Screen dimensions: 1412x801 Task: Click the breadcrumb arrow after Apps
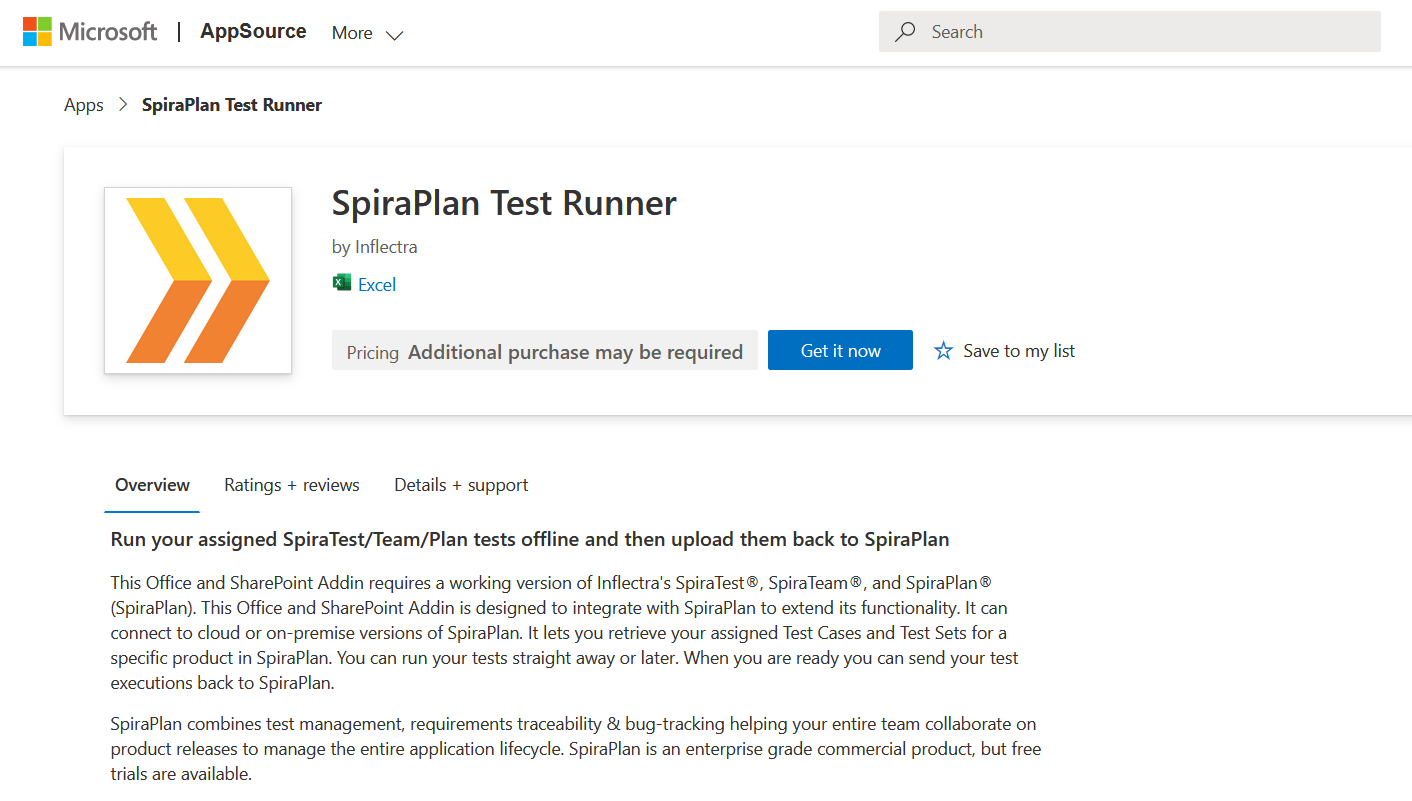point(122,104)
